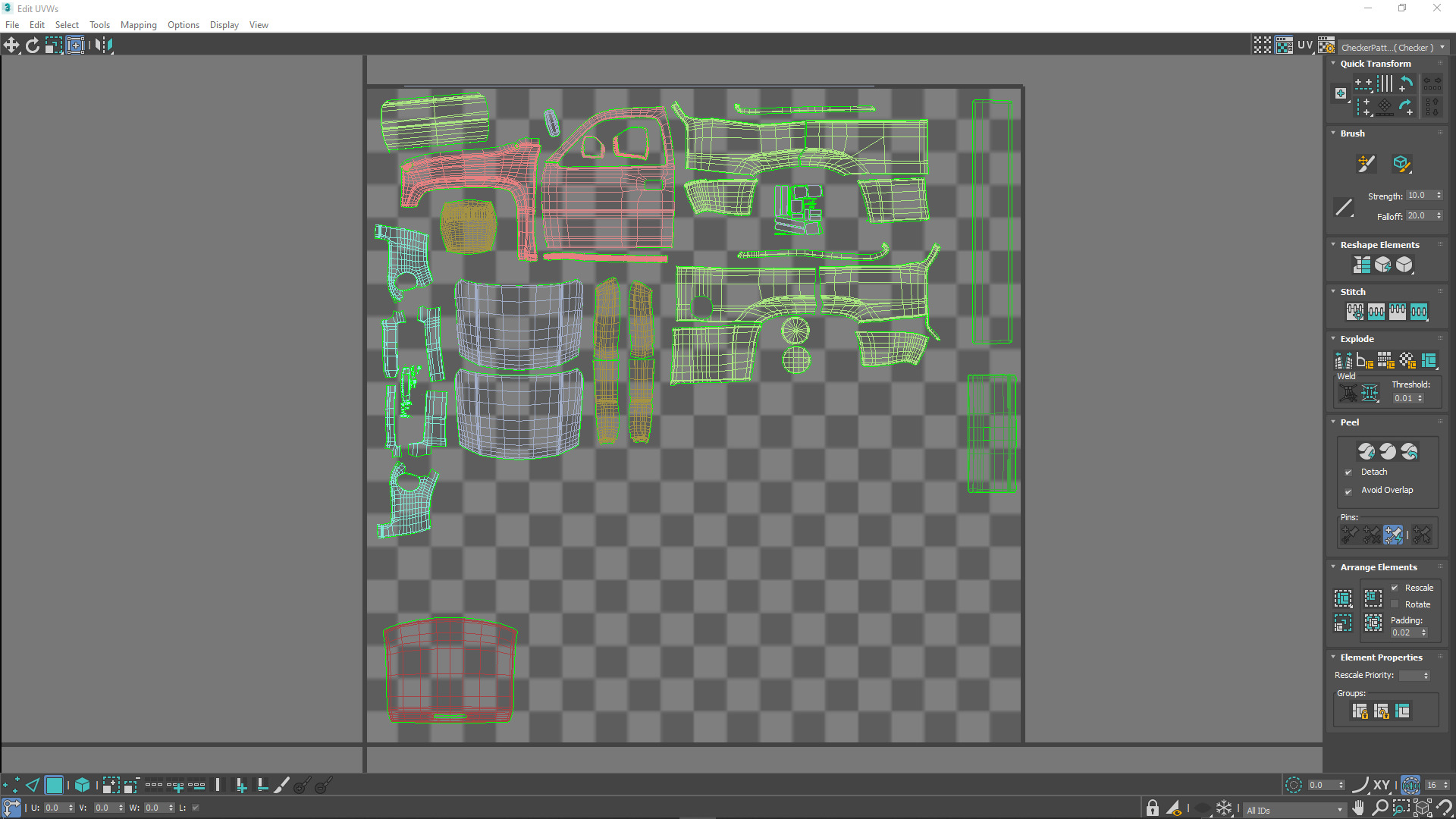The width and height of the screenshot is (1456, 819).
Task: Open the Tools menu
Action: [99, 25]
